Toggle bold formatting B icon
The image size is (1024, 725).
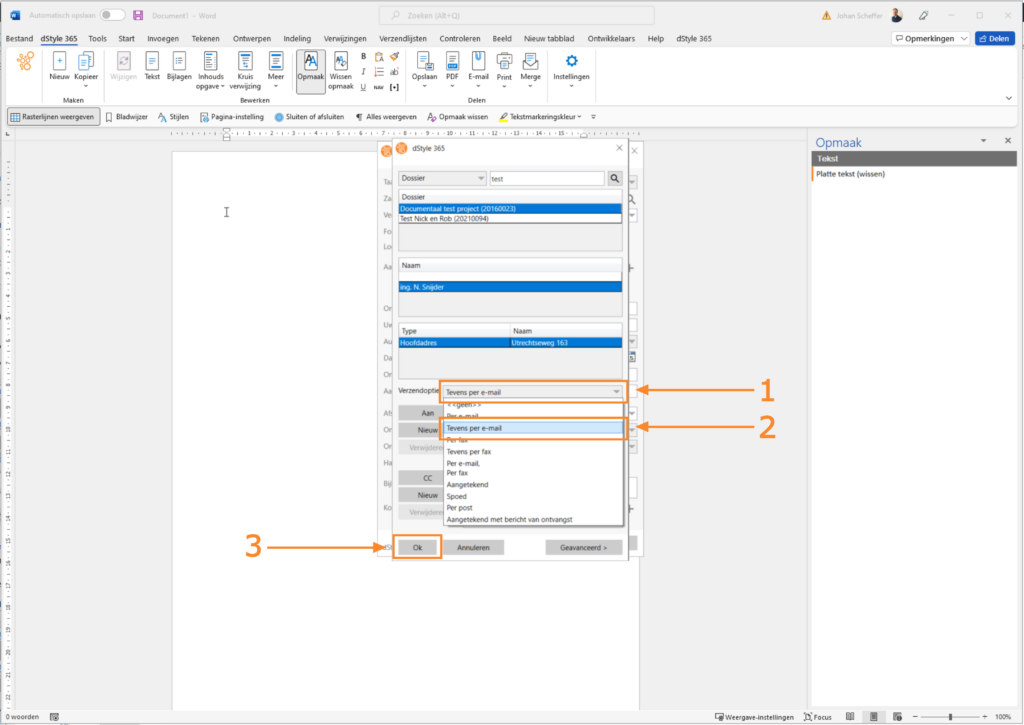[364, 56]
